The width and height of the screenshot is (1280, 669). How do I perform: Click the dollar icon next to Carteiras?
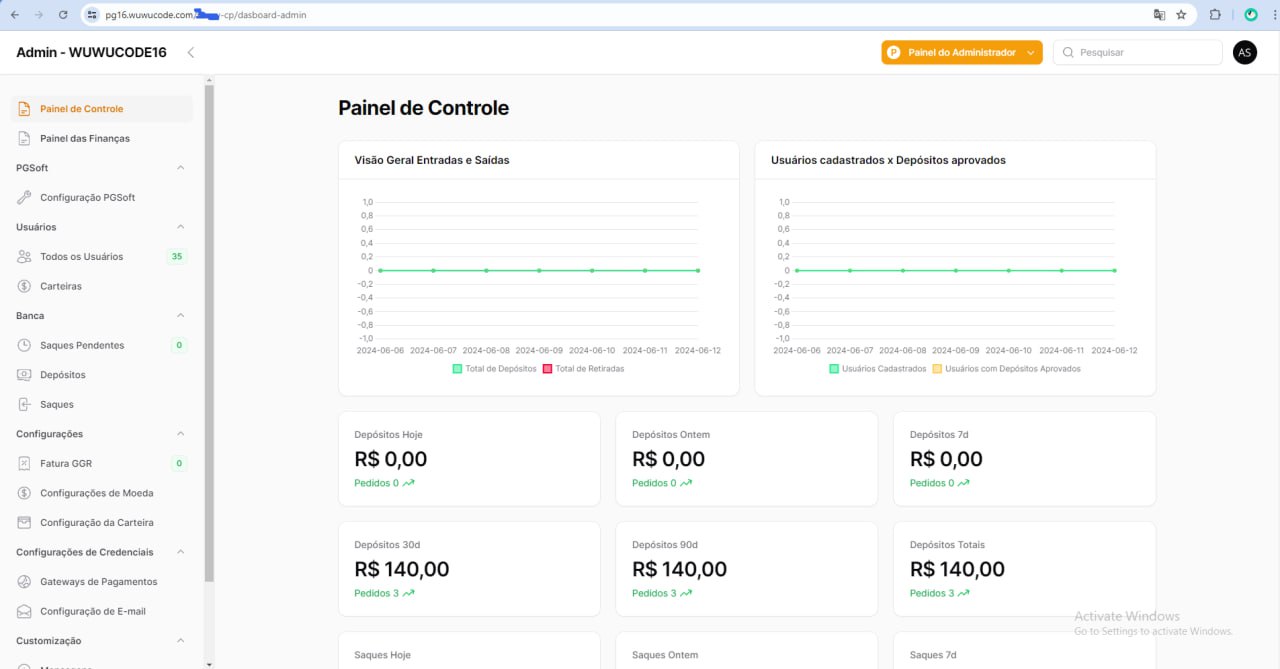(x=25, y=287)
